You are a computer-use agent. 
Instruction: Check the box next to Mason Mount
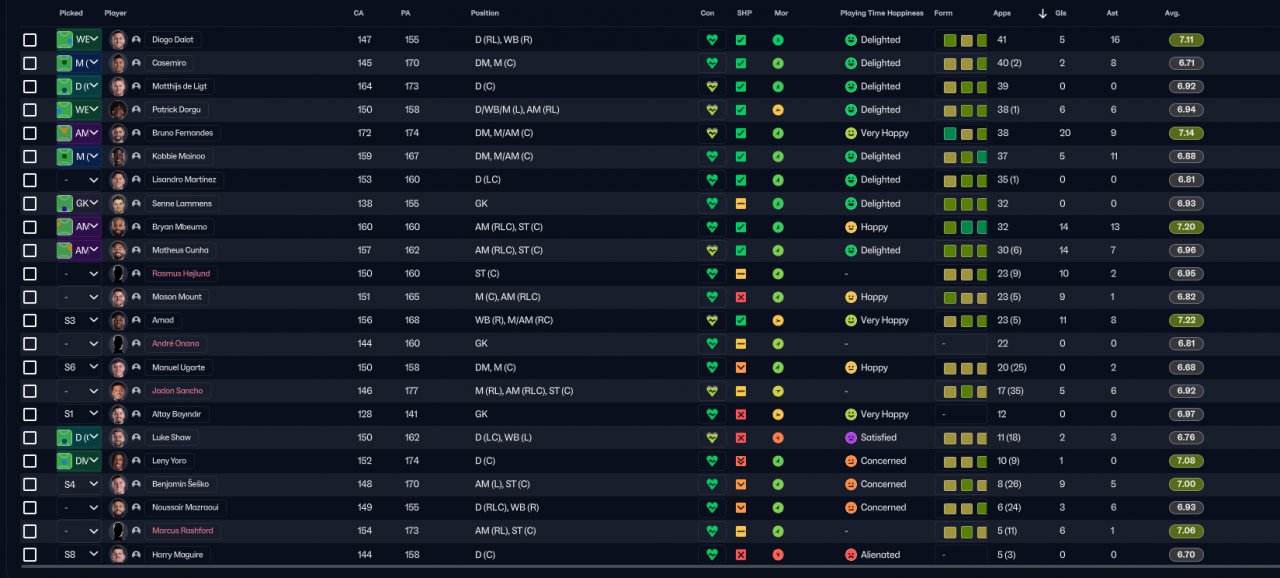(30, 297)
